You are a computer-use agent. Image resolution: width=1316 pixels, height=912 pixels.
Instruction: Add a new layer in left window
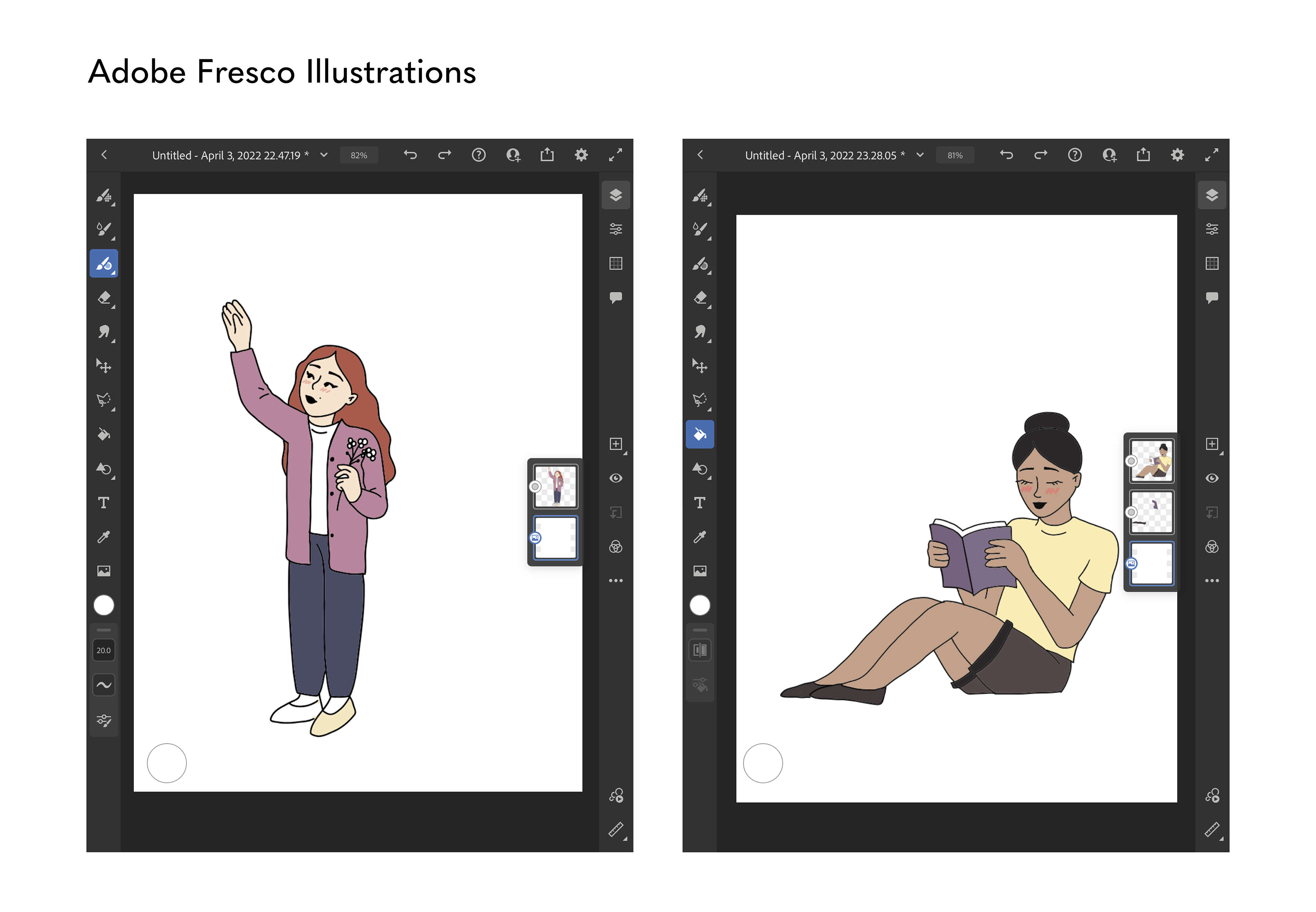pos(616,444)
